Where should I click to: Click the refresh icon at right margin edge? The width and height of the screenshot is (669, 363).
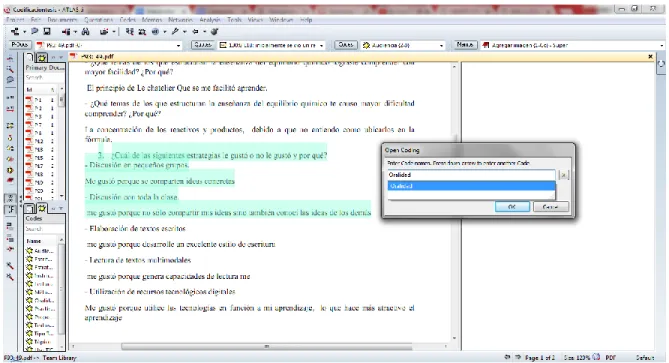661,64
